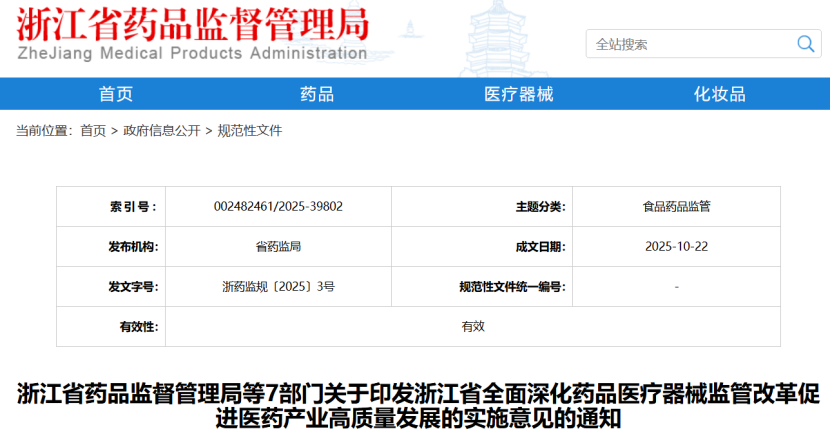The width and height of the screenshot is (830, 436).
Task: Open the 首页 navigation tab
Action: point(115,94)
